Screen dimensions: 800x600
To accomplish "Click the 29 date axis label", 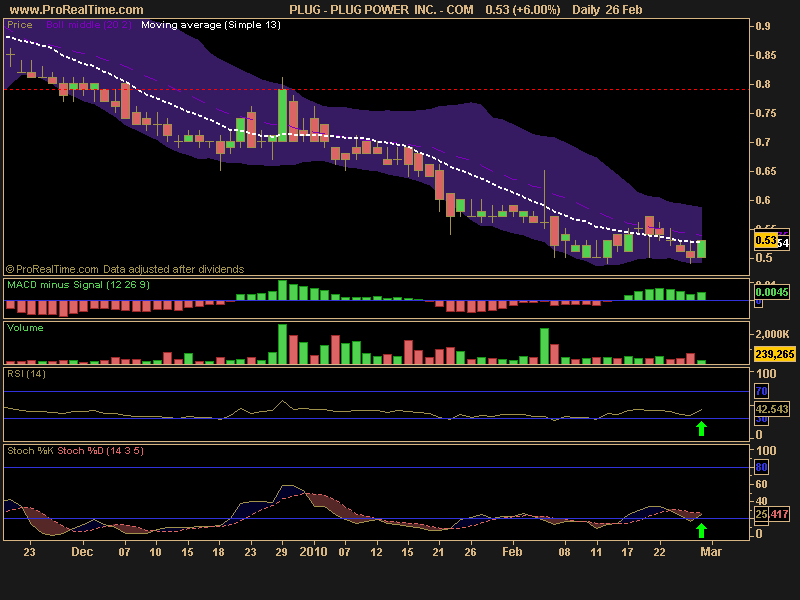I will pos(281,552).
